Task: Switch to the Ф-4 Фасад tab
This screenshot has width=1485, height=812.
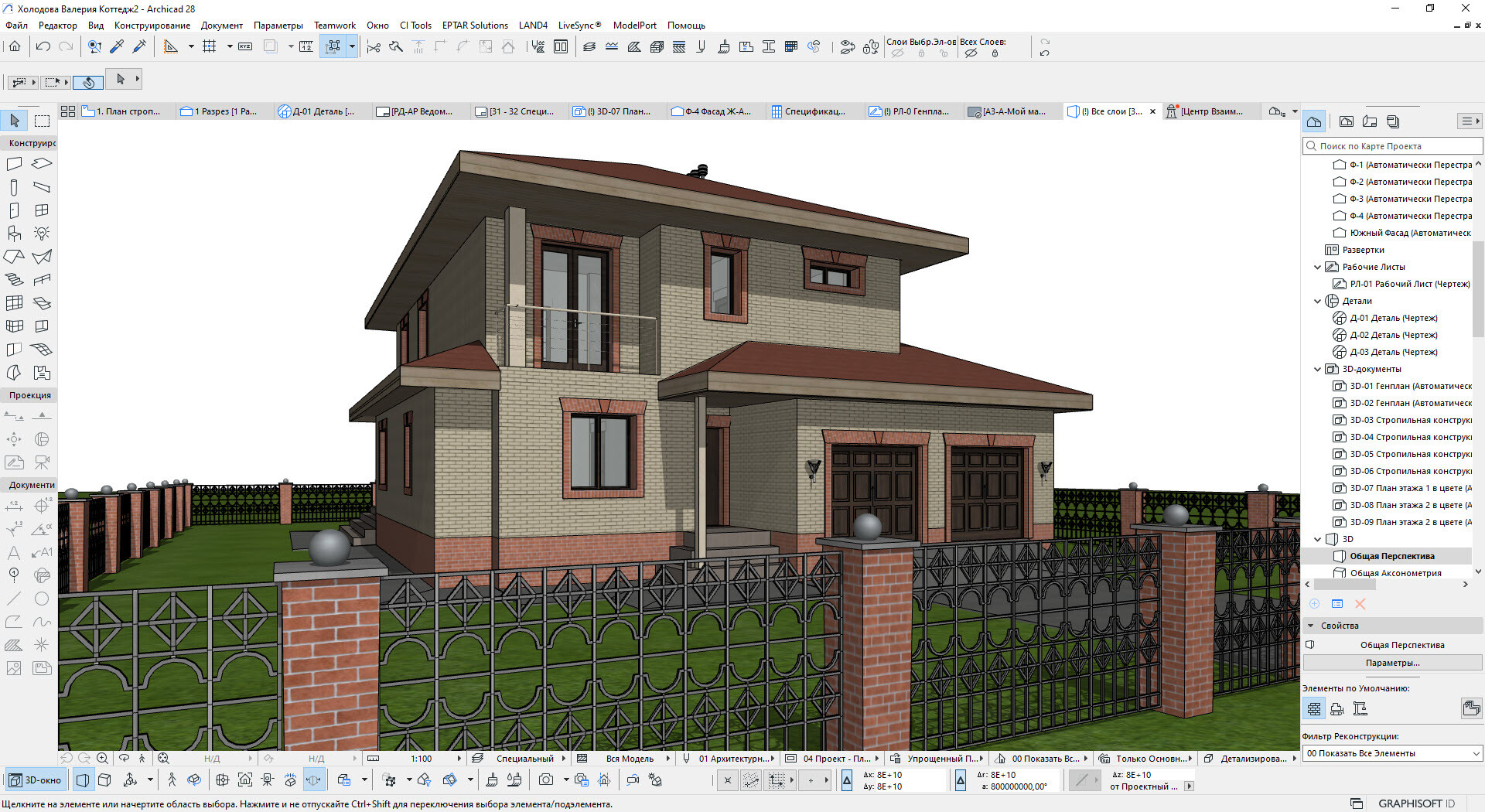Action: pyautogui.click(x=716, y=111)
